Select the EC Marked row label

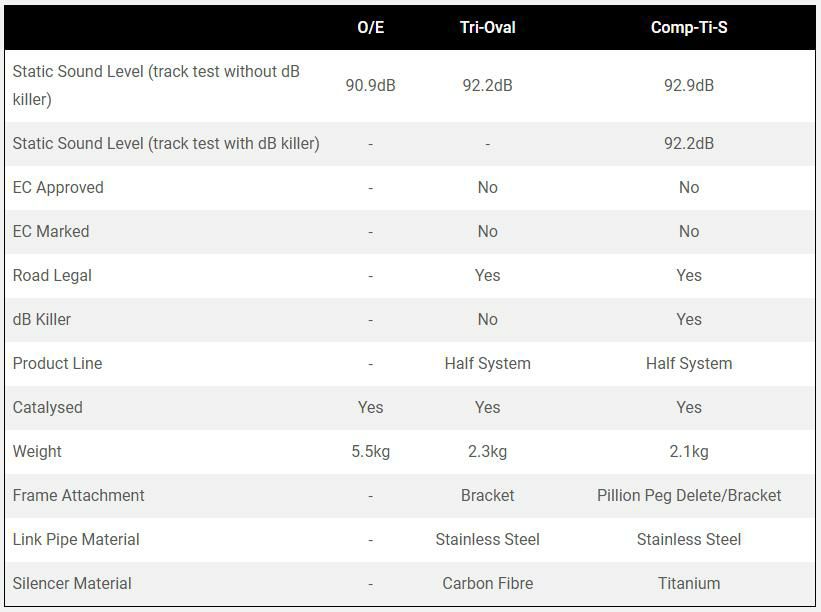[51, 232]
